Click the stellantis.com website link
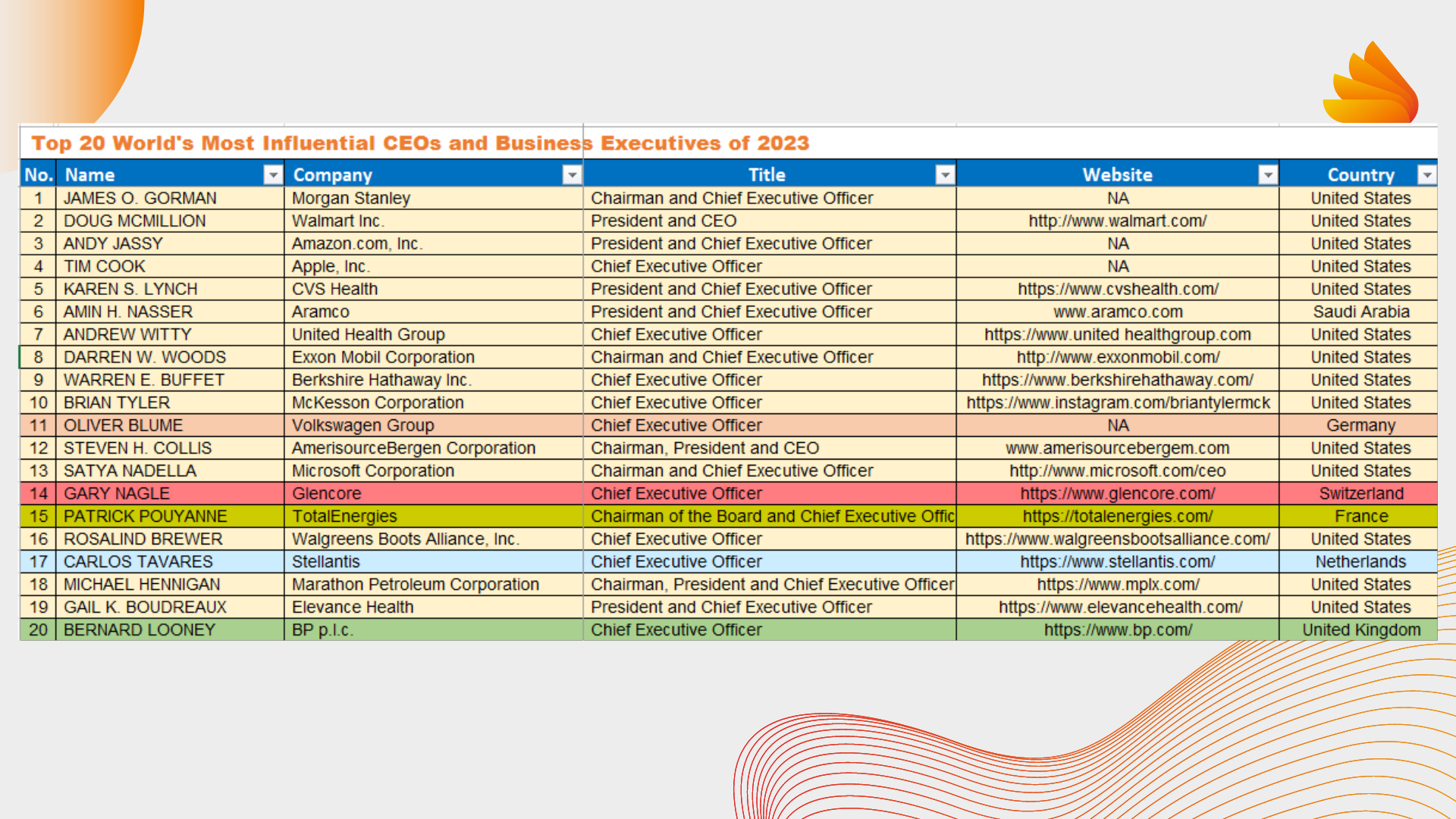This screenshot has width=1456, height=819. [1117, 562]
